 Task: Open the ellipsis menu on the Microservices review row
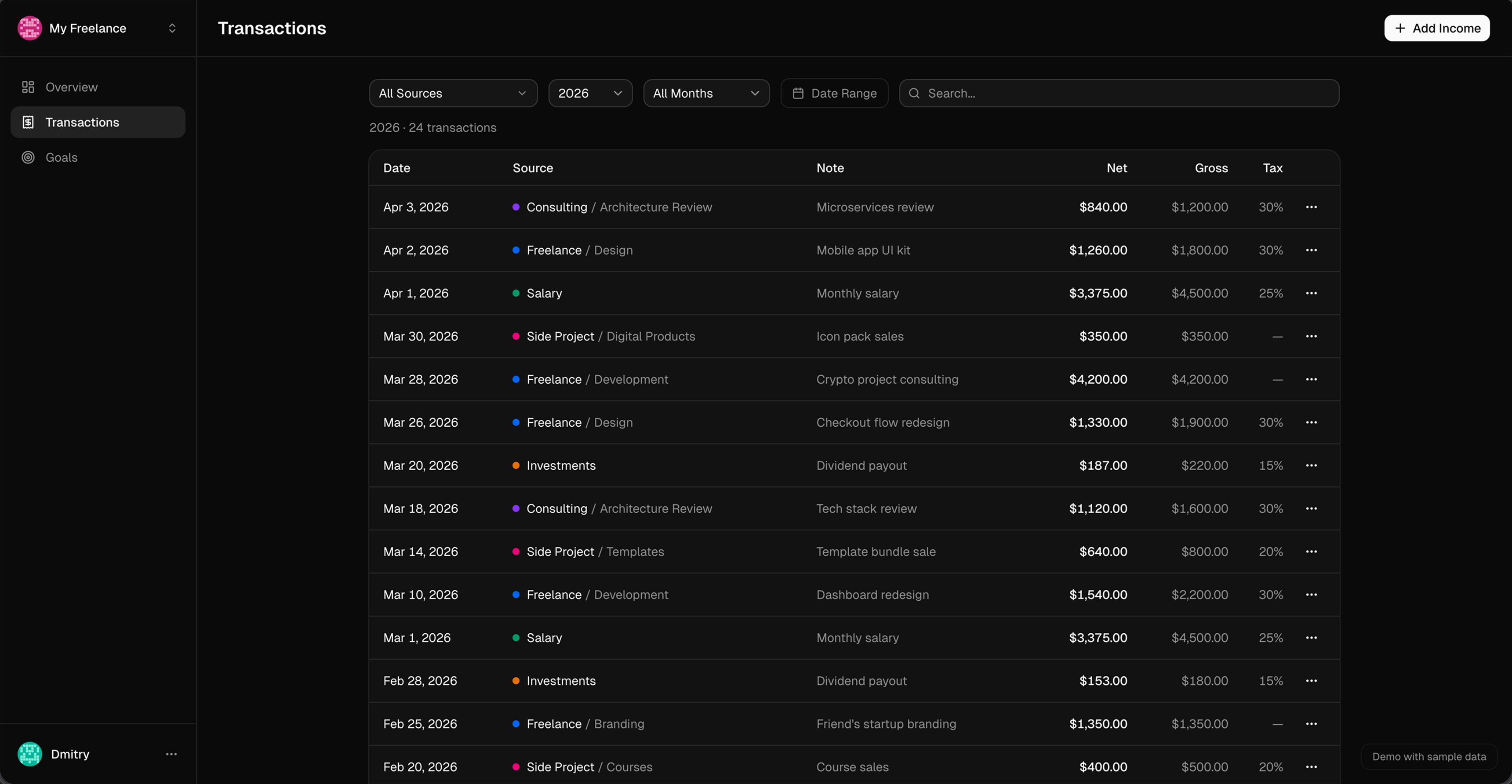[1312, 207]
